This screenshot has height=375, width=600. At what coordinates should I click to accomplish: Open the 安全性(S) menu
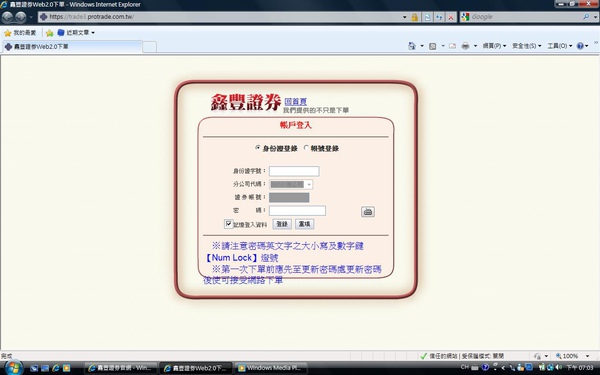pyautogui.click(x=527, y=46)
